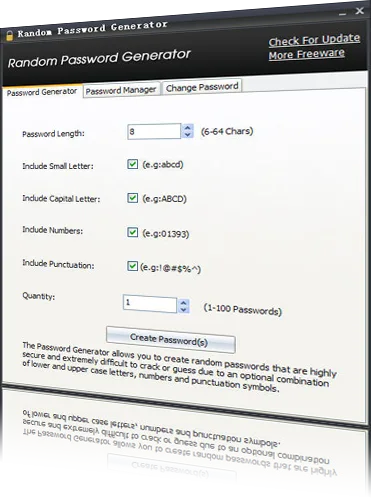Click the Include Small Letter label
This screenshot has width=371, height=500.
click(x=58, y=166)
